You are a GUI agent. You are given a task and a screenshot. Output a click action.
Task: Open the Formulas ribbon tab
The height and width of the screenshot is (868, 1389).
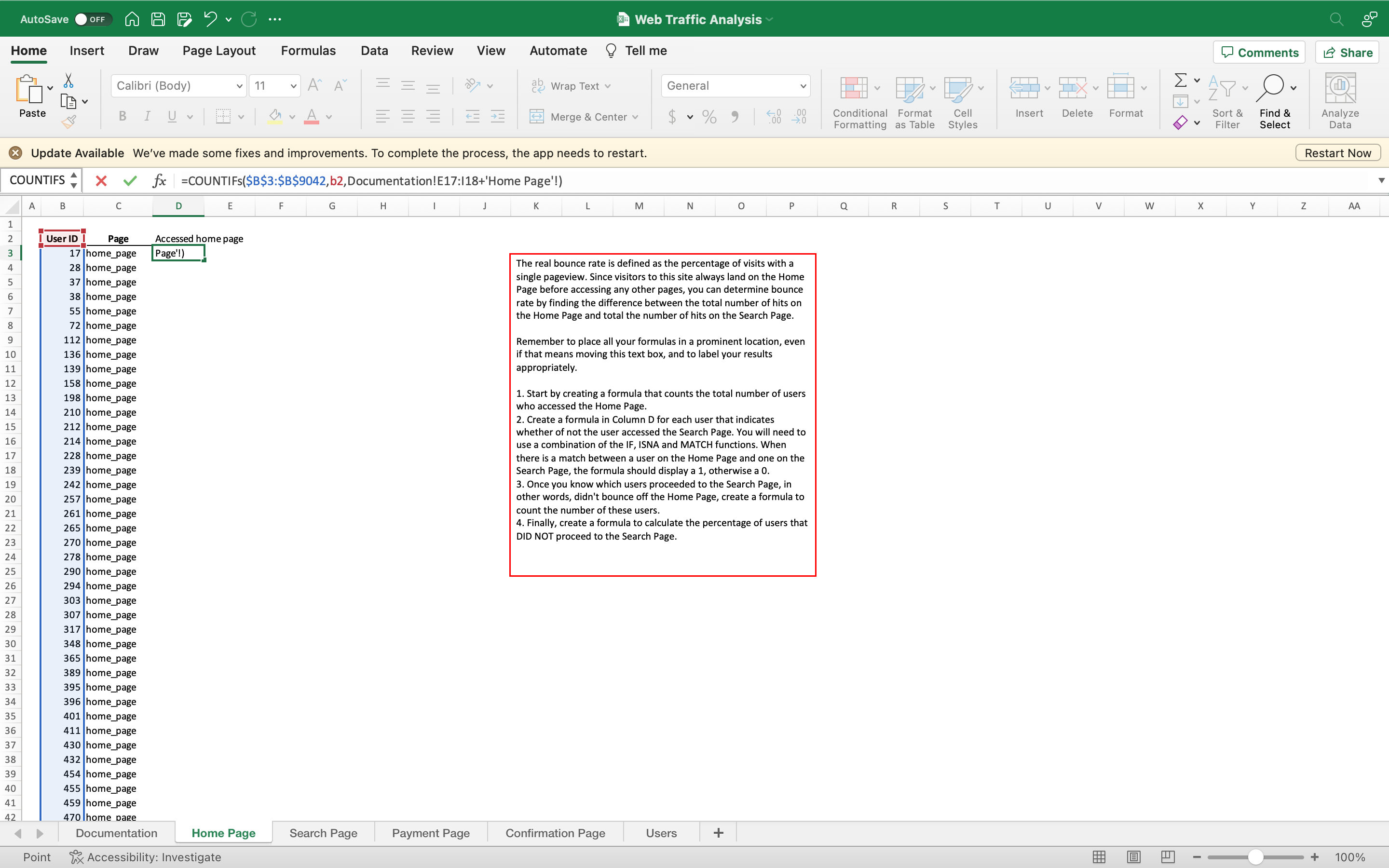click(308, 51)
